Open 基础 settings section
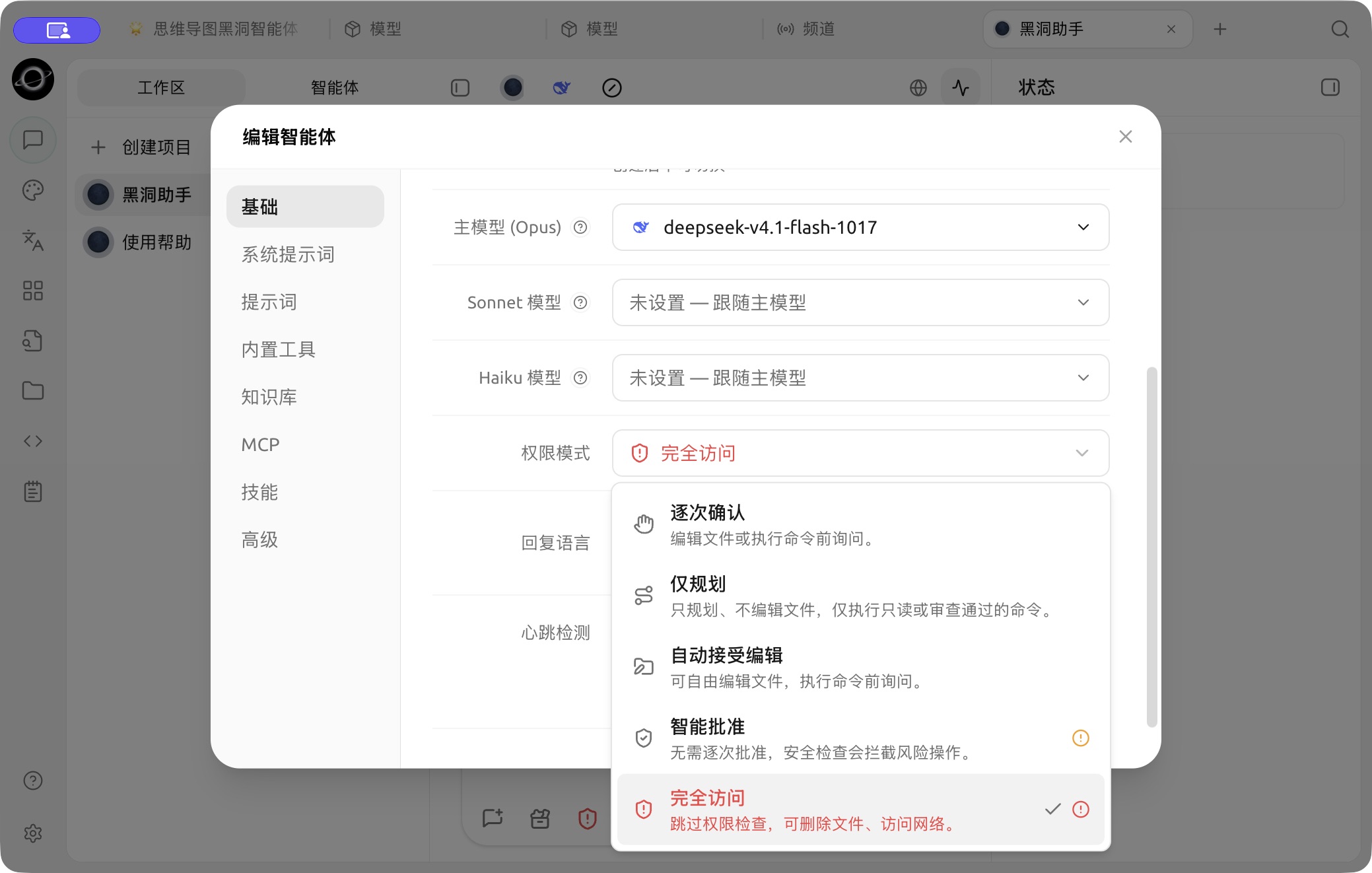The width and height of the screenshot is (1372, 873). click(305, 207)
